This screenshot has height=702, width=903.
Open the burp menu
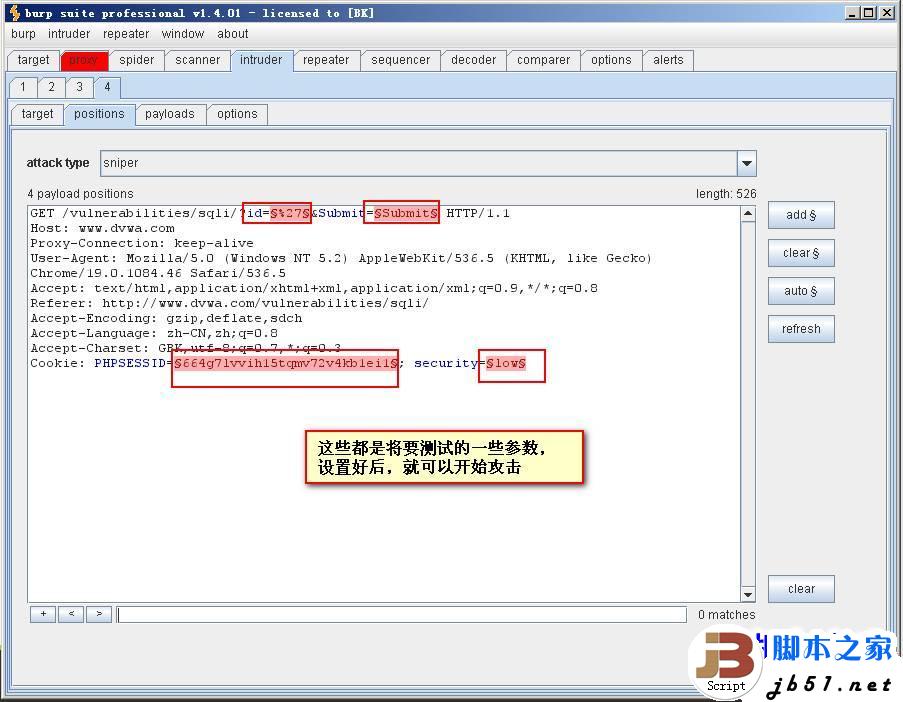point(22,33)
